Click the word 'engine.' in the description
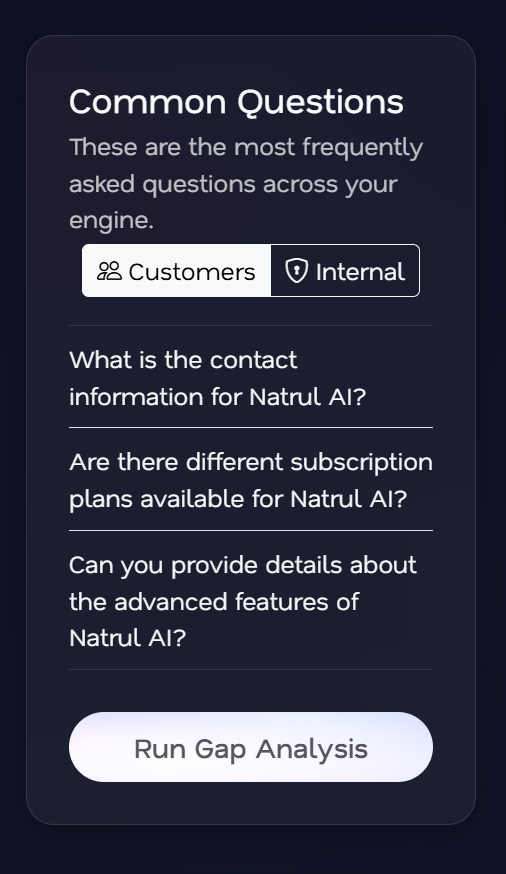The width and height of the screenshot is (506, 874). [x=111, y=220]
